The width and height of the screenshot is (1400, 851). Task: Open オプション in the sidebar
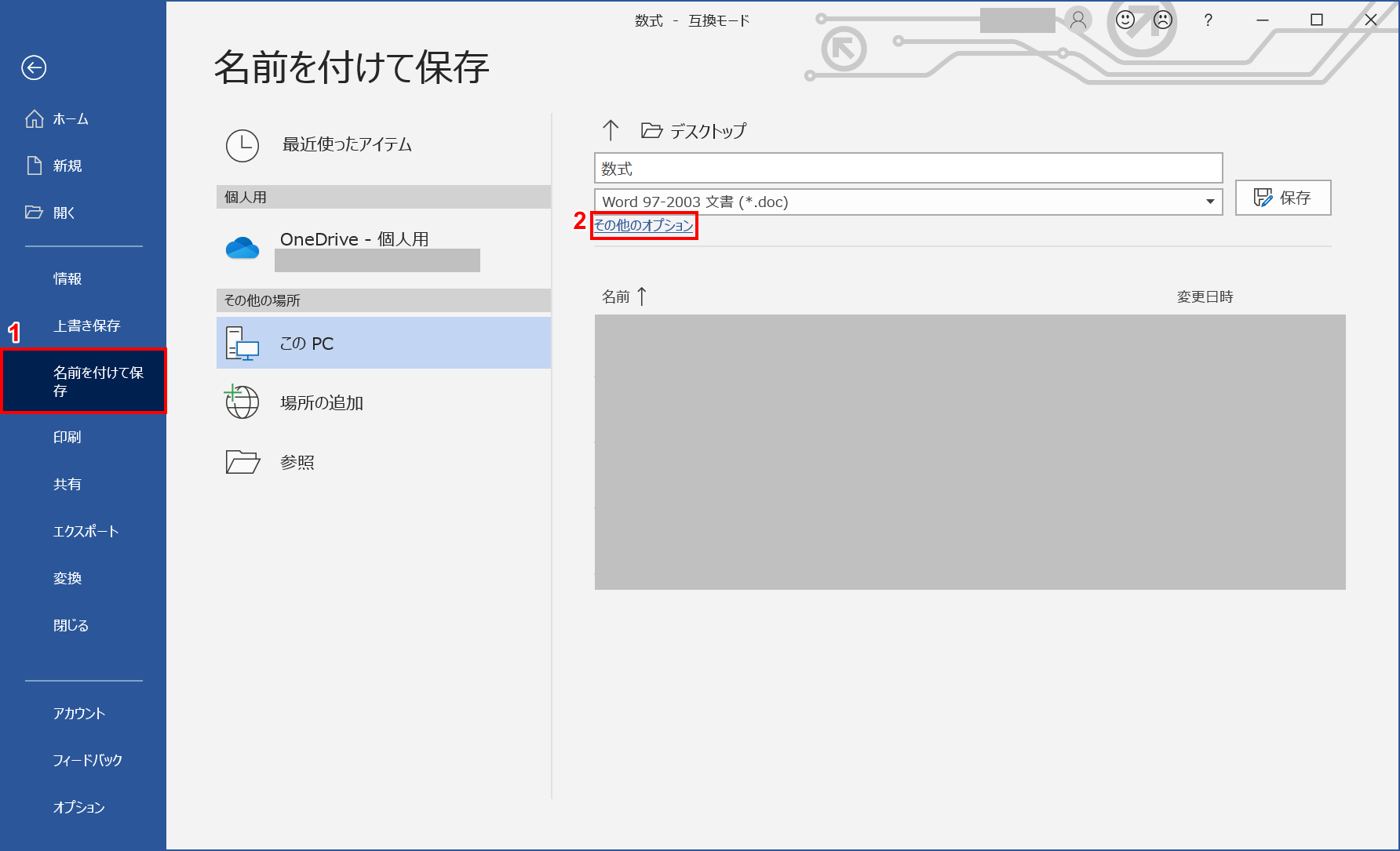(x=78, y=807)
